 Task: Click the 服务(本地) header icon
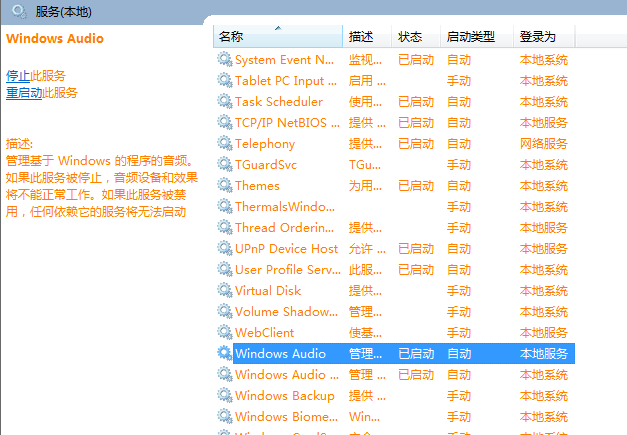coord(19,11)
